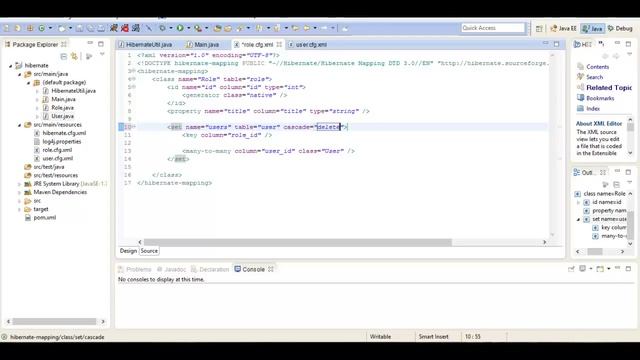Collapse the hibernate project node
640x360 pixels.
point(11,65)
